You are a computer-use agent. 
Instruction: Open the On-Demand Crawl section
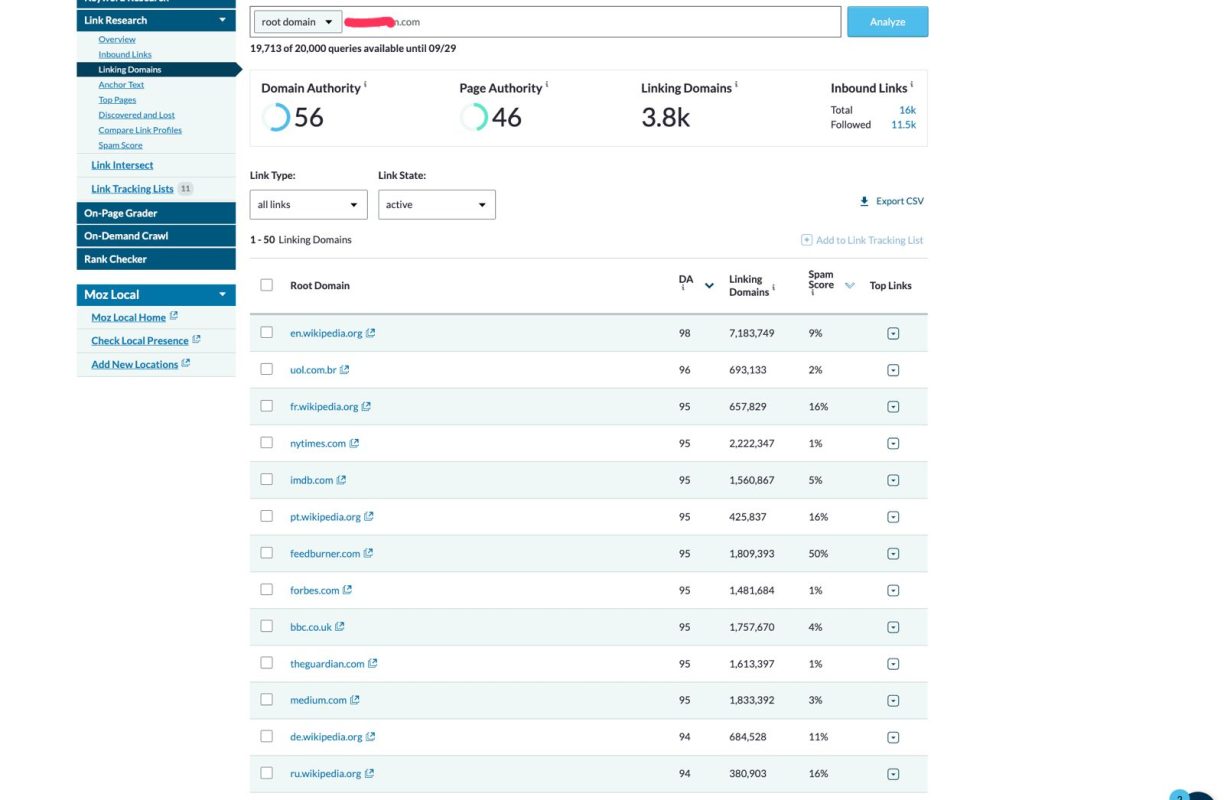pos(156,236)
